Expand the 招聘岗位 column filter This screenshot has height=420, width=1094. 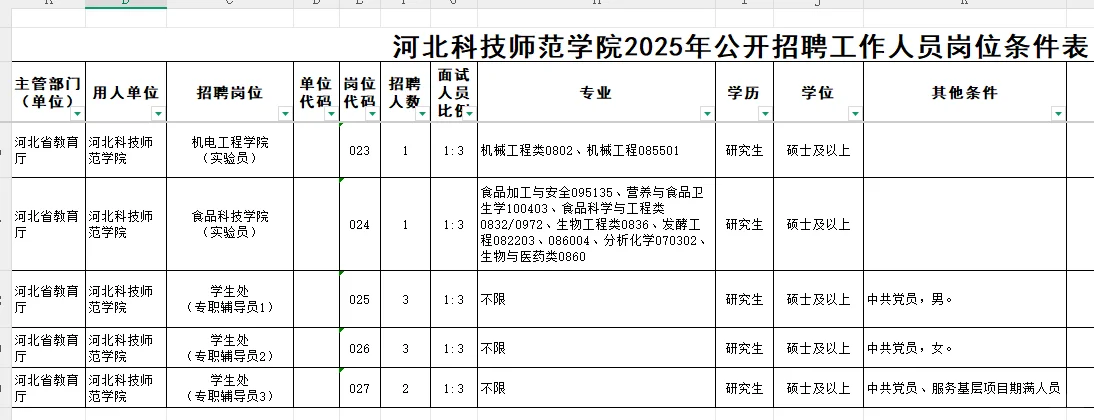pyautogui.click(x=285, y=114)
